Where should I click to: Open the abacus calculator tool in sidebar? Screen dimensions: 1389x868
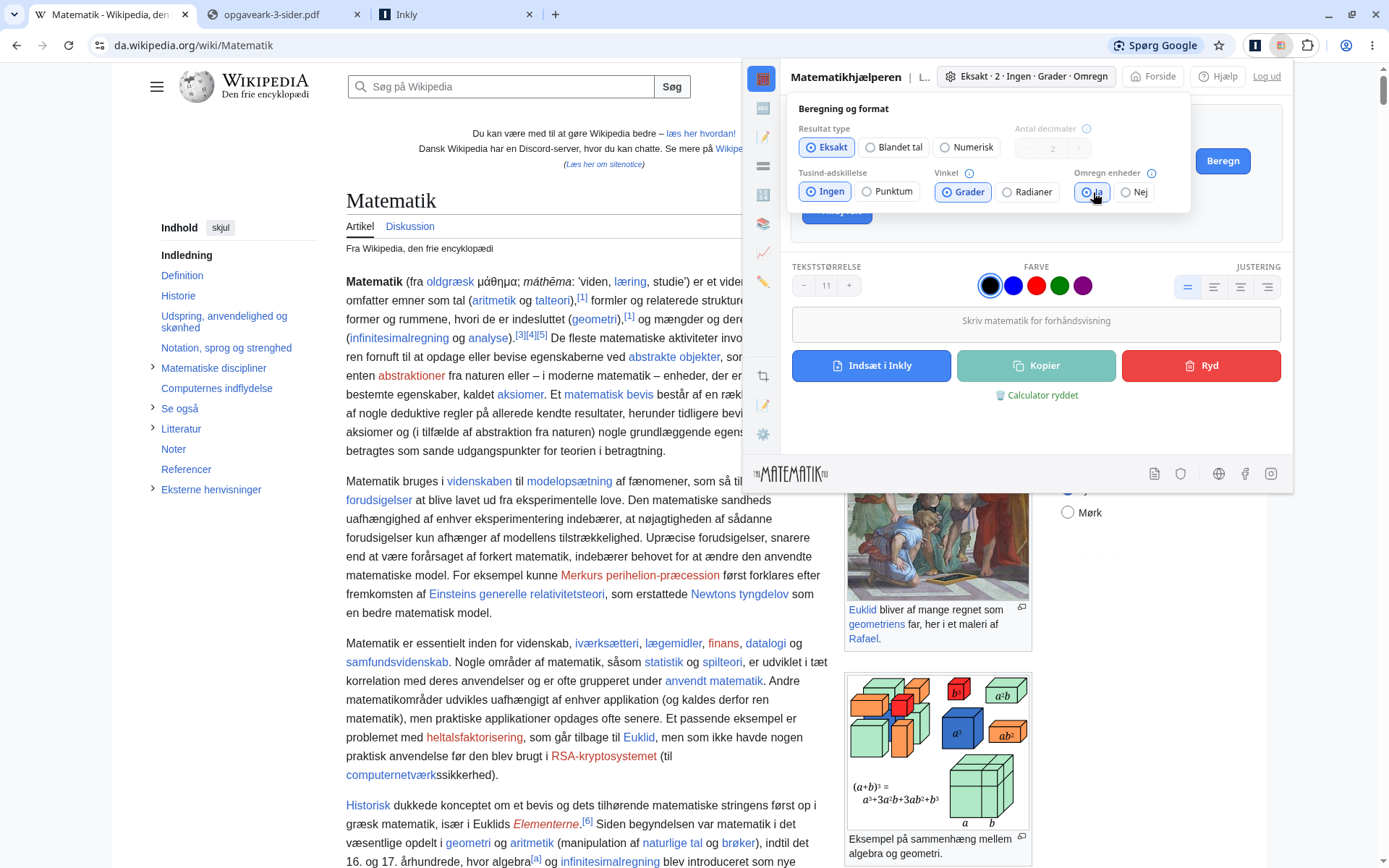click(763, 79)
